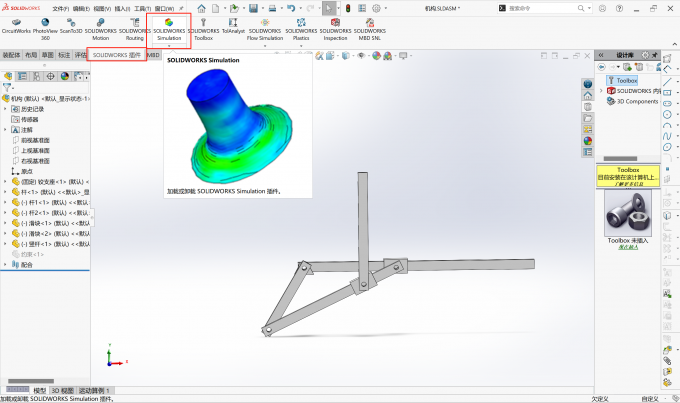Image resolution: width=680 pixels, height=403 pixels.
Task: Open Design Library tab in task pane
Action: [588, 107]
